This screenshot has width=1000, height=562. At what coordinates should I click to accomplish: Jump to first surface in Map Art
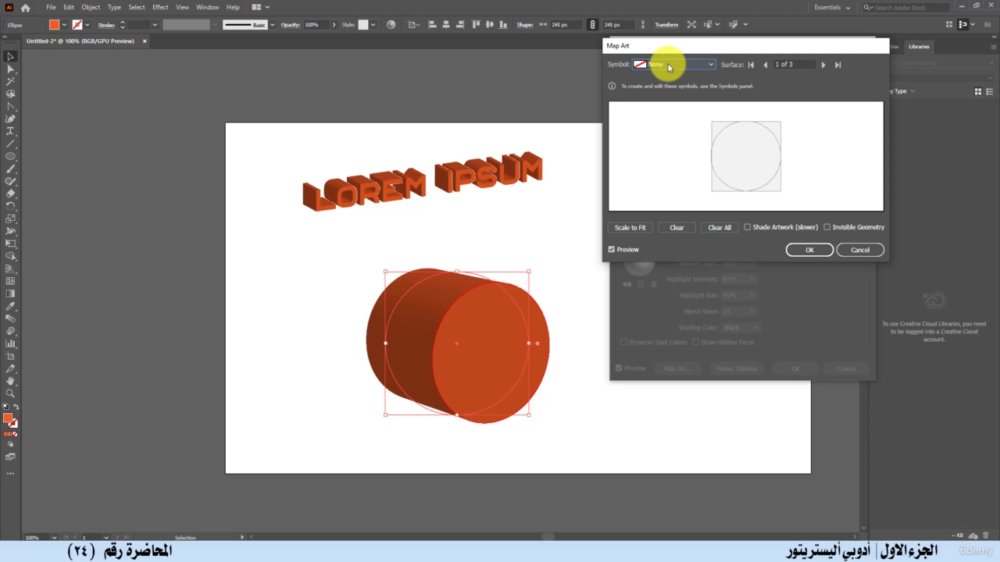pos(751,64)
